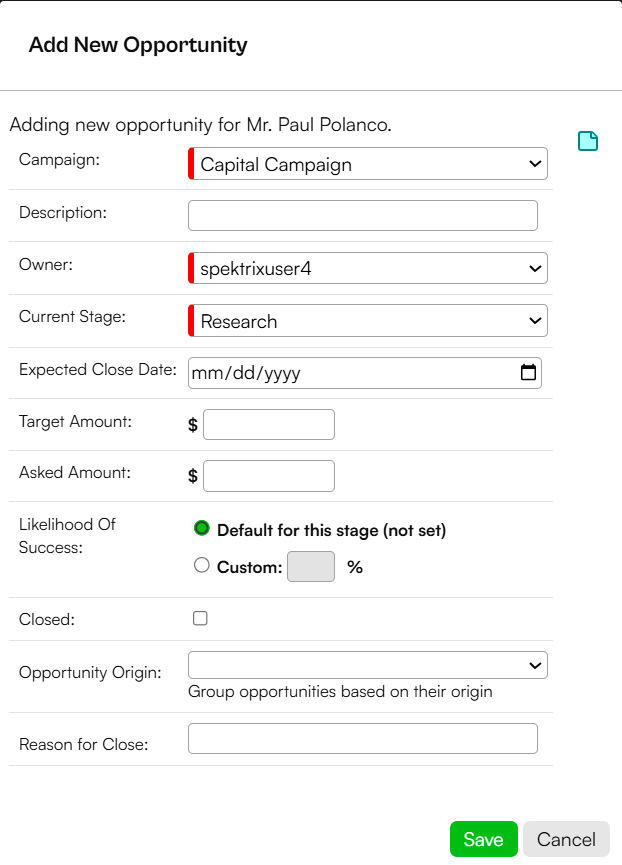Expand the Opportunity Origin dropdown
622x865 pixels.
click(x=368, y=665)
